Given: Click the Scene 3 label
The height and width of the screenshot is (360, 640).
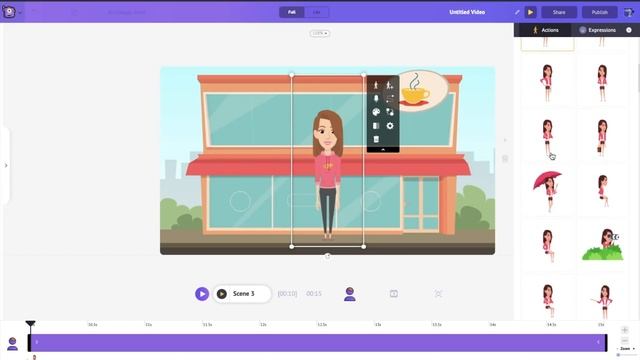Looking at the screenshot, I should pyautogui.click(x=243, y=293).
